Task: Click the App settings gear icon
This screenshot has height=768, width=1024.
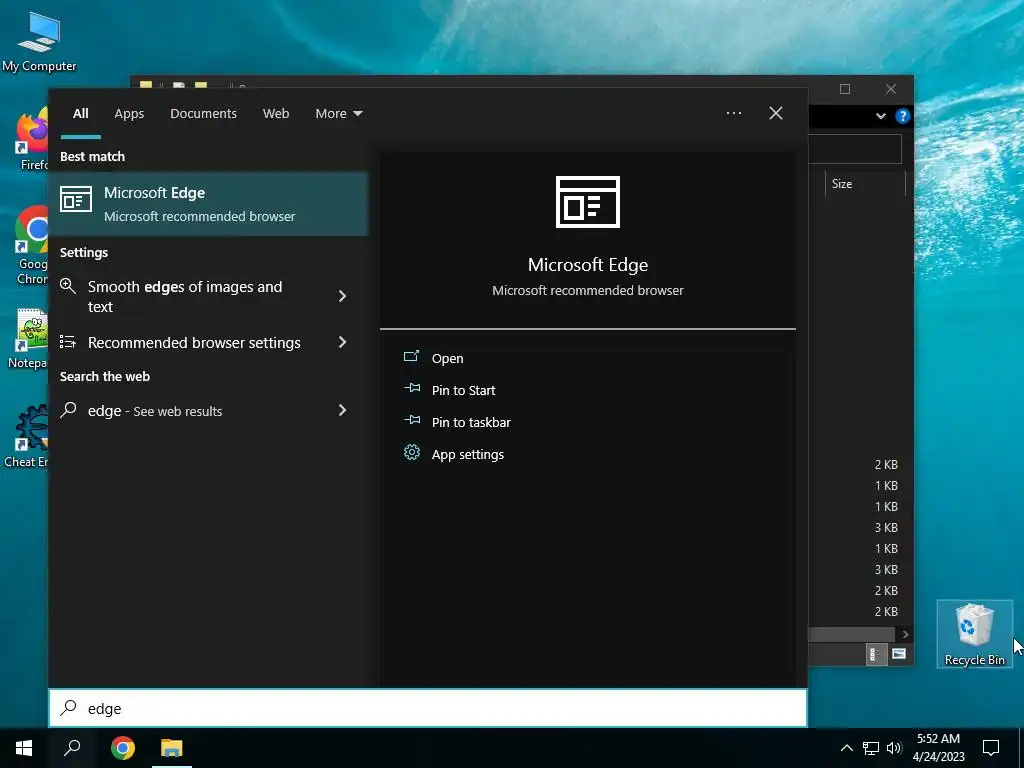Action: (411, 453)
